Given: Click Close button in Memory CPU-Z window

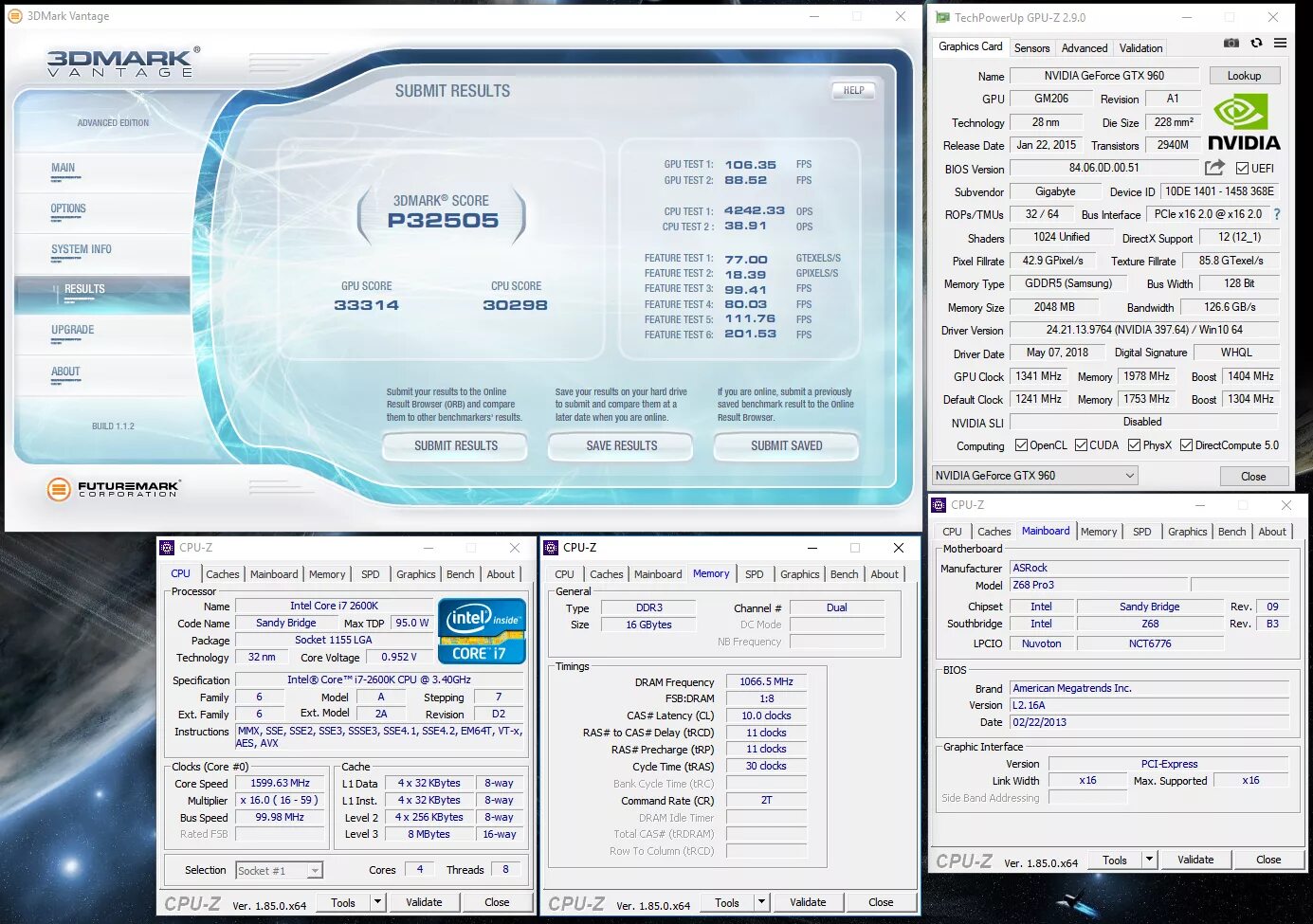Looking at the screenshot, I should tap(881, 902).
